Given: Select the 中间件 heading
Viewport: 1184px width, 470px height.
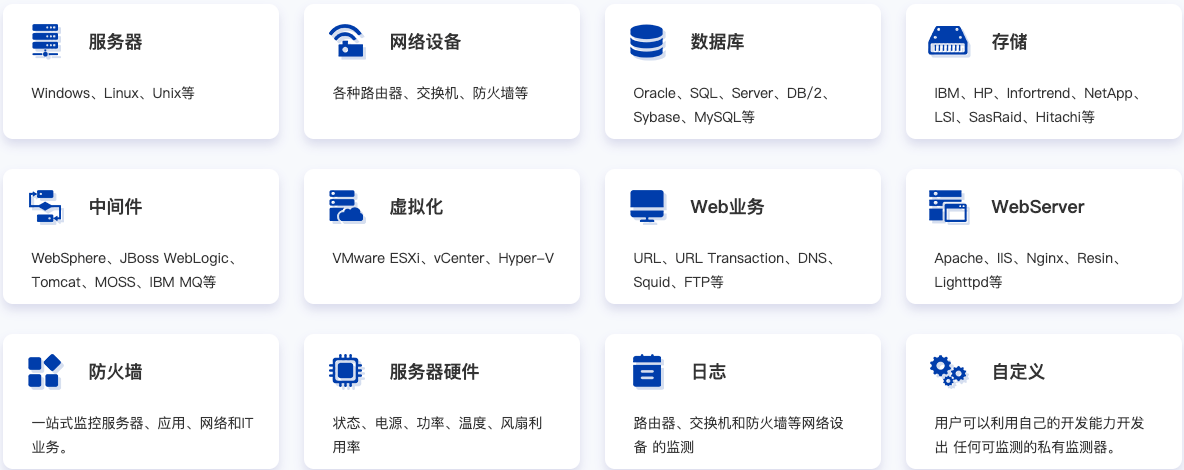Looking at the screenshot, I should (116, 207).
